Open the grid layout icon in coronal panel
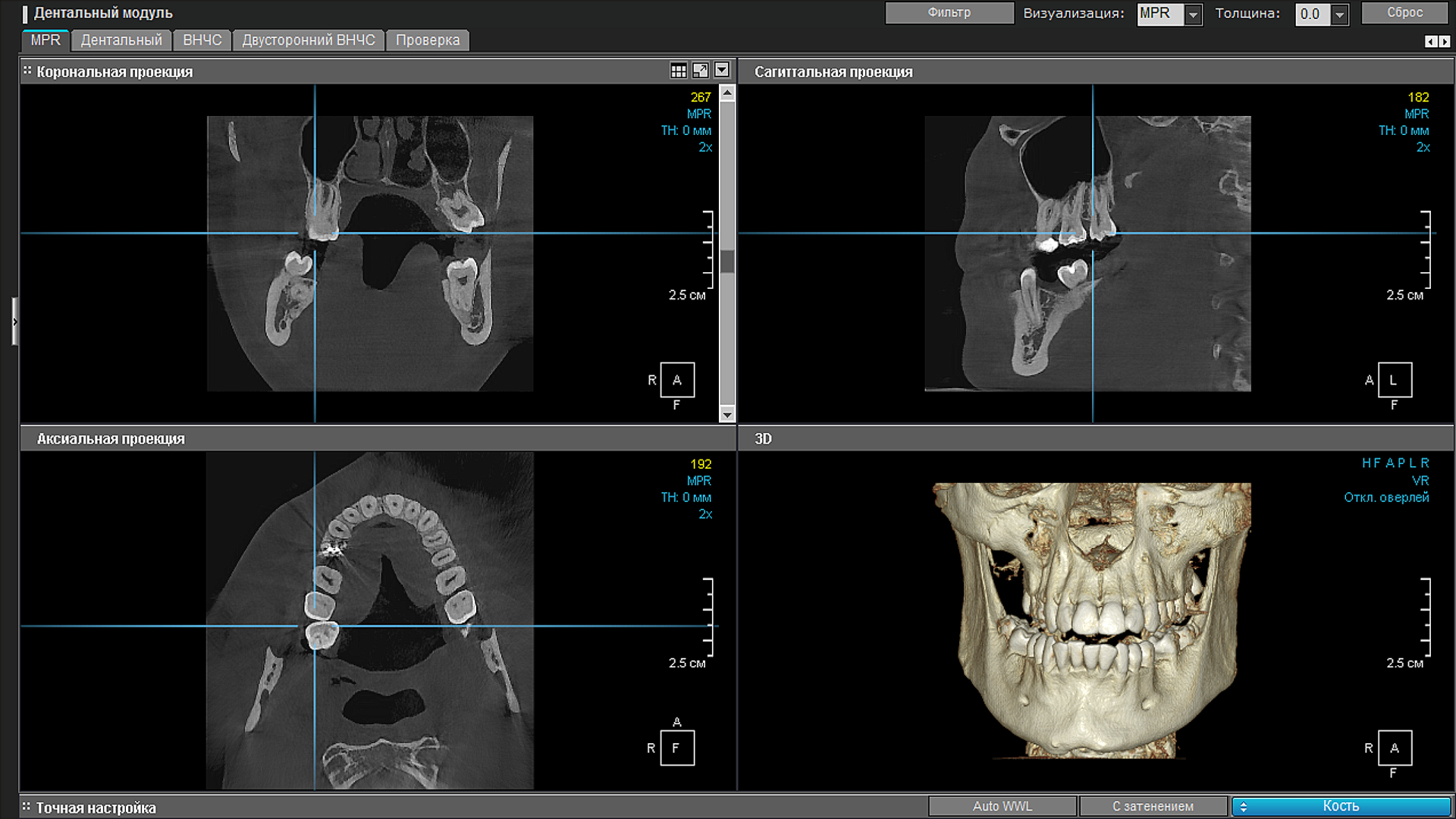The height and width of the screenshot is (819, 1456). [x=679, y=71]
